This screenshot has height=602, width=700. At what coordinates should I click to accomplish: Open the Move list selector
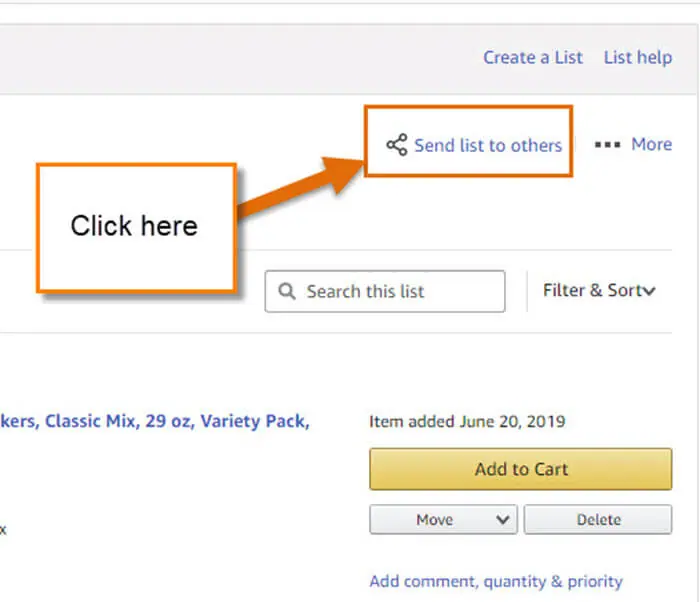pos(443,519)
